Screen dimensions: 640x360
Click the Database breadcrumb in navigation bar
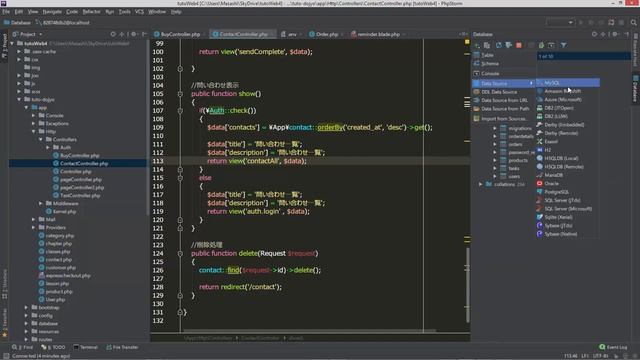17,23
